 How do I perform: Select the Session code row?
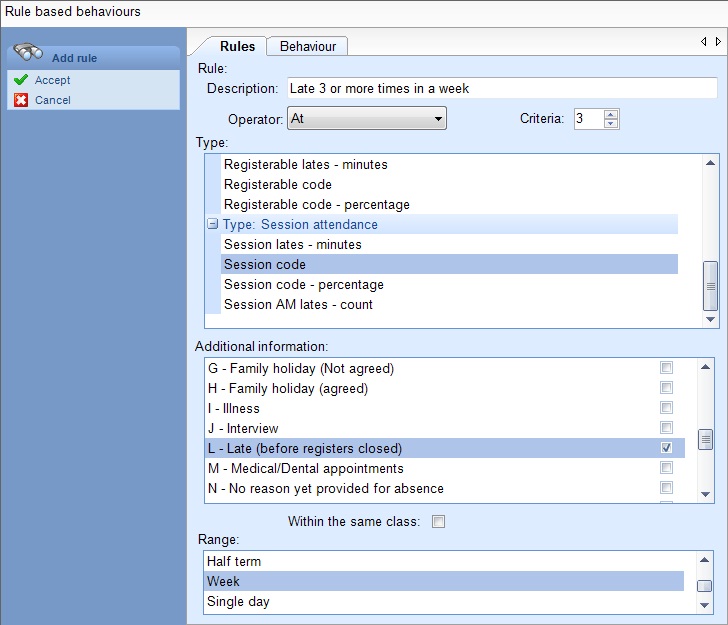pyautogui.click(x=449, y=264)
